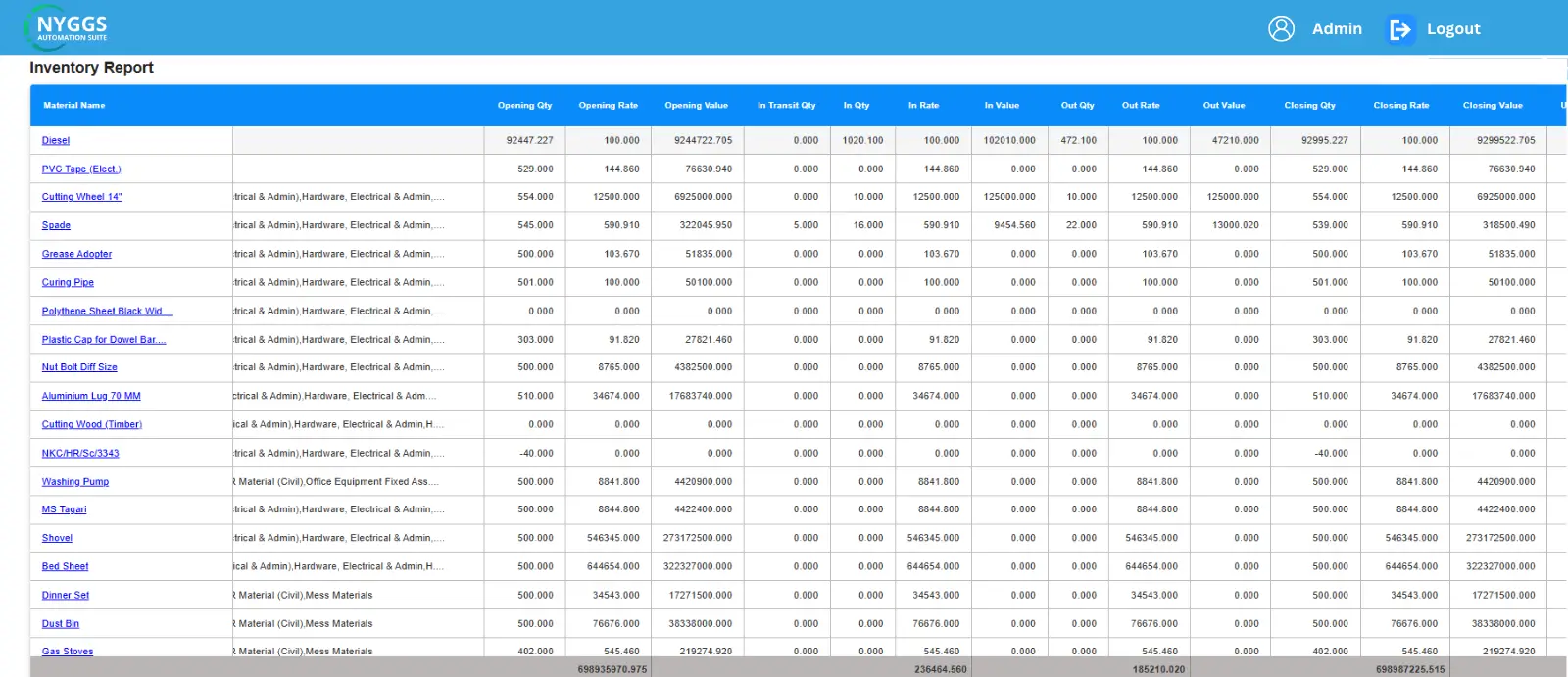
Task: Open the Diesel material link
Action: (x=56, y=141)
